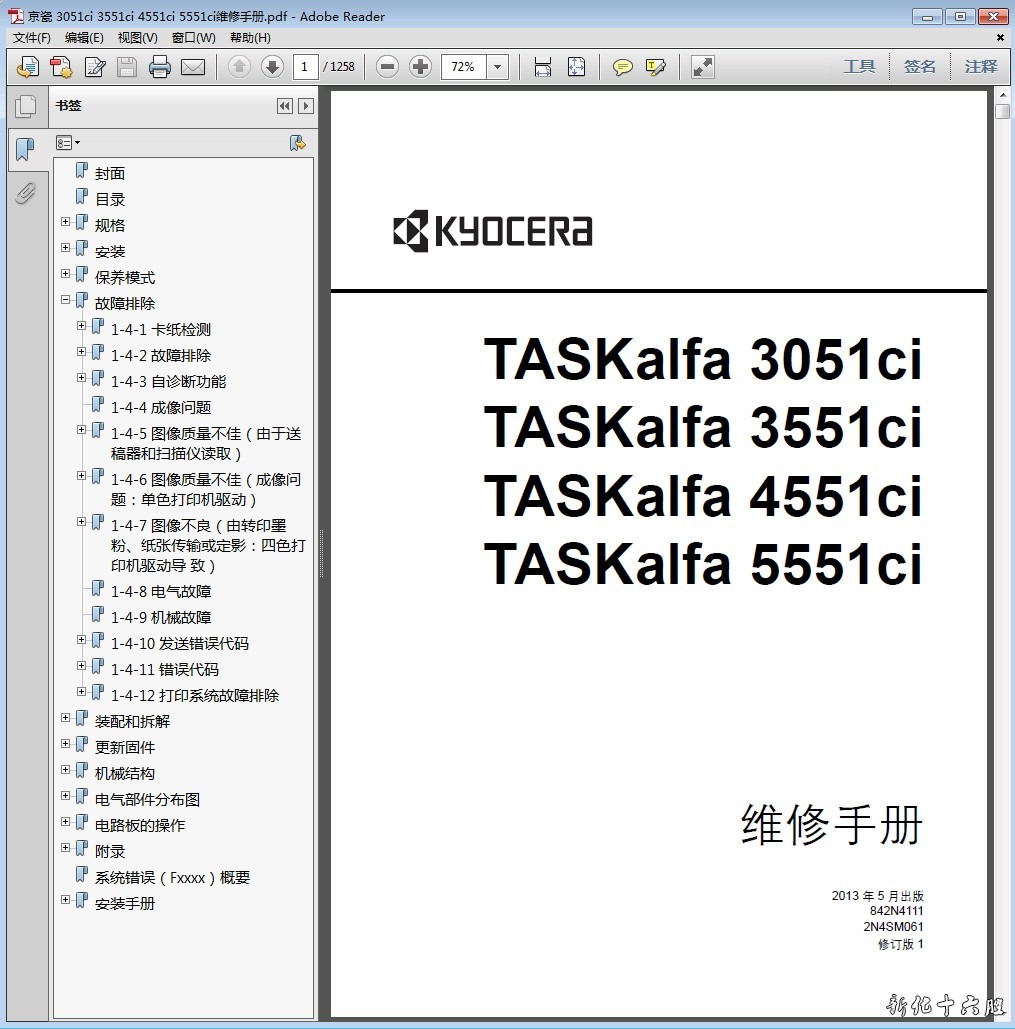1015x1029 pixels.
Task: Zoom out with the minus button
Action: pyautogui.click(x=388, y=67)
